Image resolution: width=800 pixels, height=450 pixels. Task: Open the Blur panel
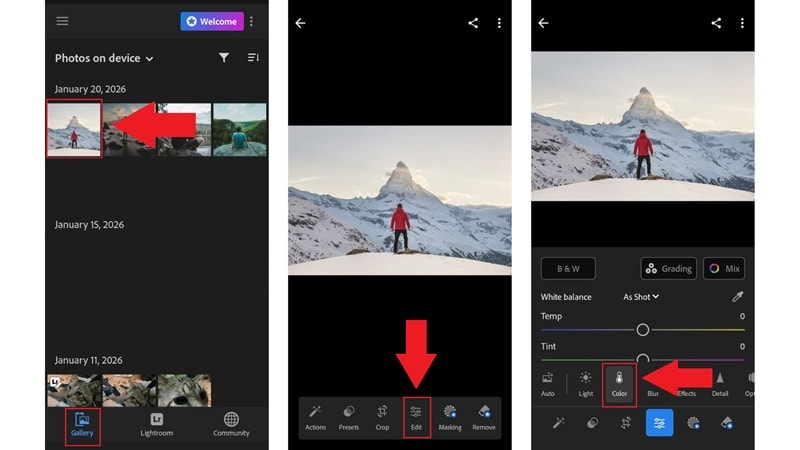653,393
